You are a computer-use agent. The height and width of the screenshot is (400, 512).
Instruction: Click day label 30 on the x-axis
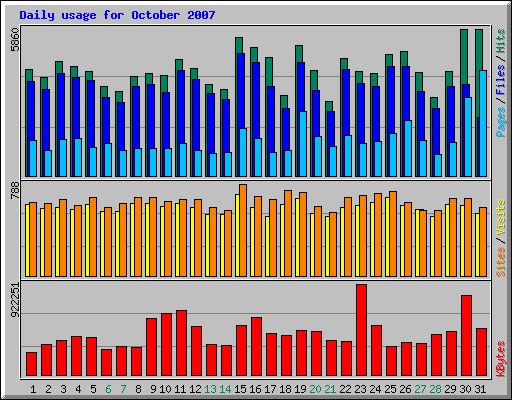coord(465,389)
